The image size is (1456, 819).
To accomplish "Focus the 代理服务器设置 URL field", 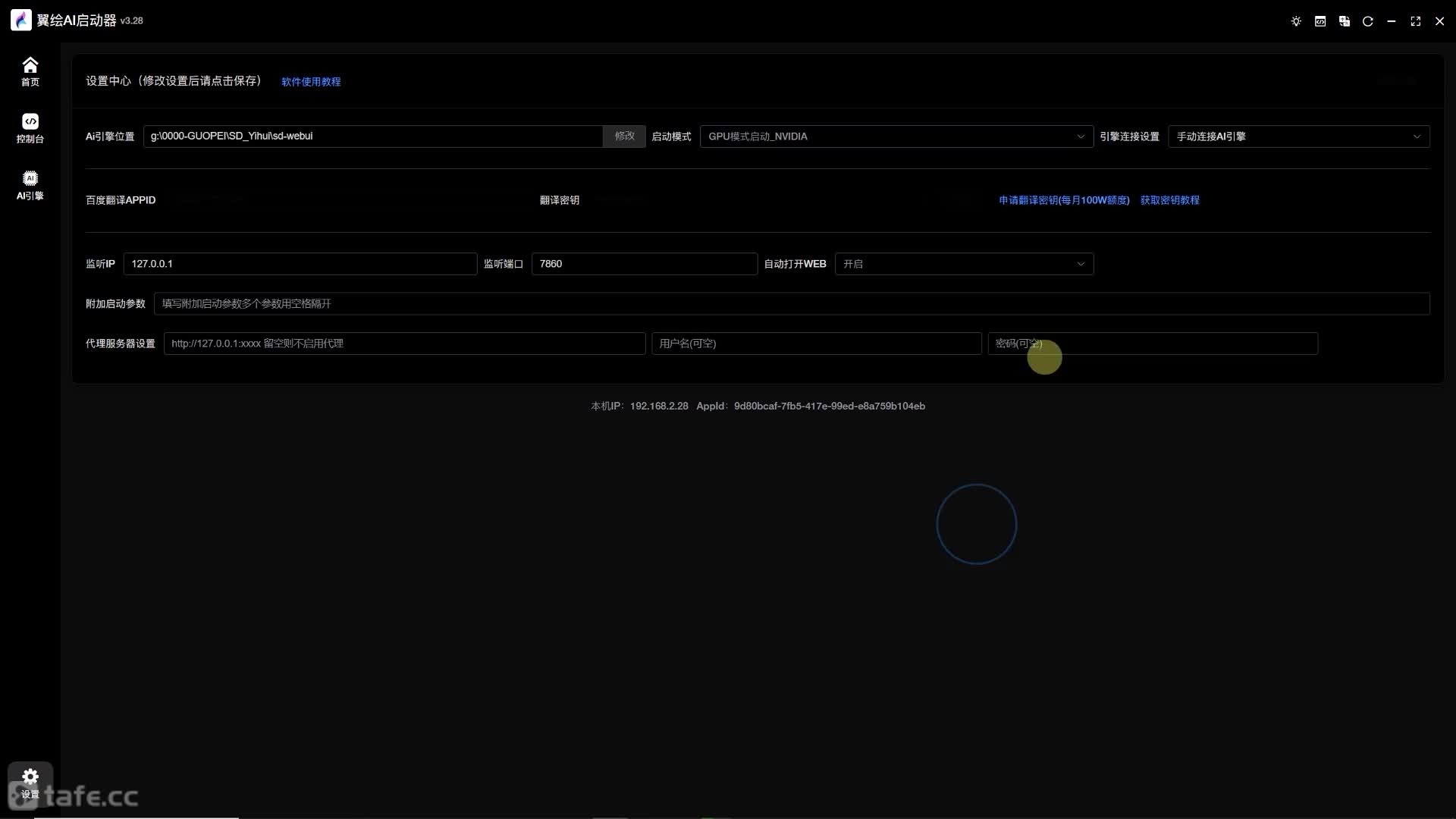I will (404, 344).
